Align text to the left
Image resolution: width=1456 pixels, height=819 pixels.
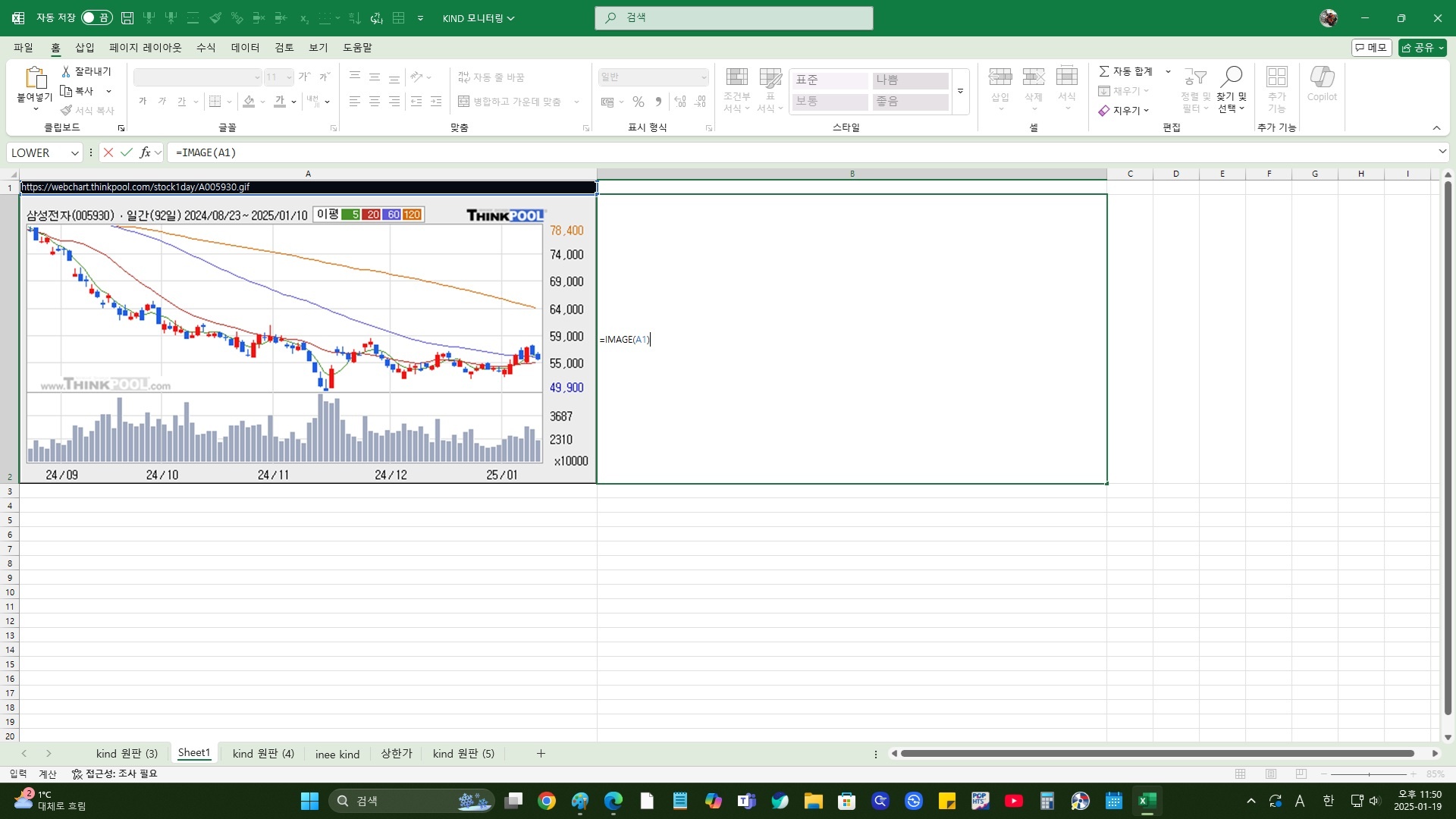pyautogui.click(x=354, y=102)
